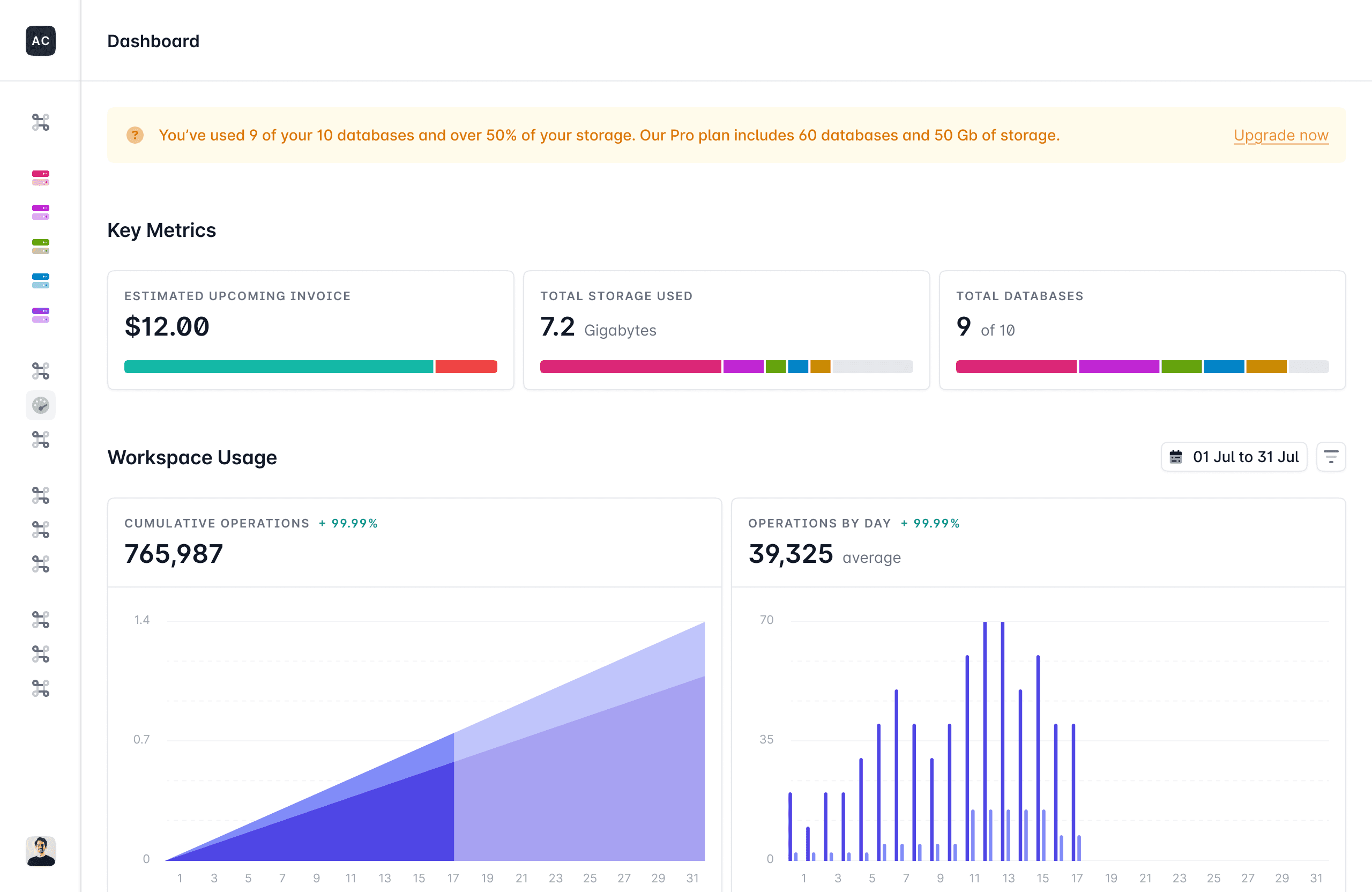
Task: Click the first command icon in sidebar
Action: click(40, 122)
